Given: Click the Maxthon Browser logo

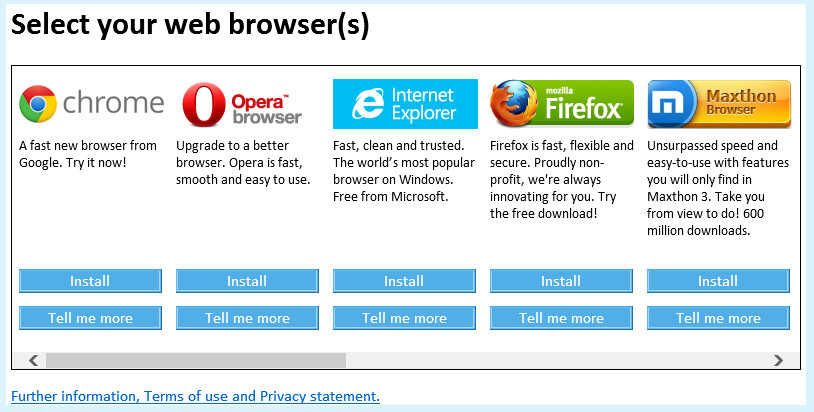Looking at the screenshot, I should click(719, 104).
